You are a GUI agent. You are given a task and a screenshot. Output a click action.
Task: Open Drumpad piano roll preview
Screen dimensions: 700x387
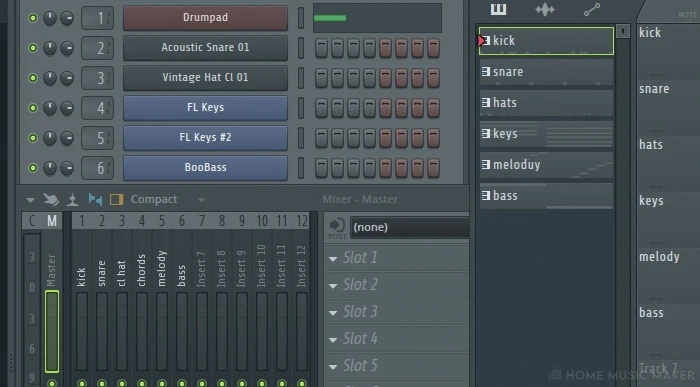pos(377,18)
